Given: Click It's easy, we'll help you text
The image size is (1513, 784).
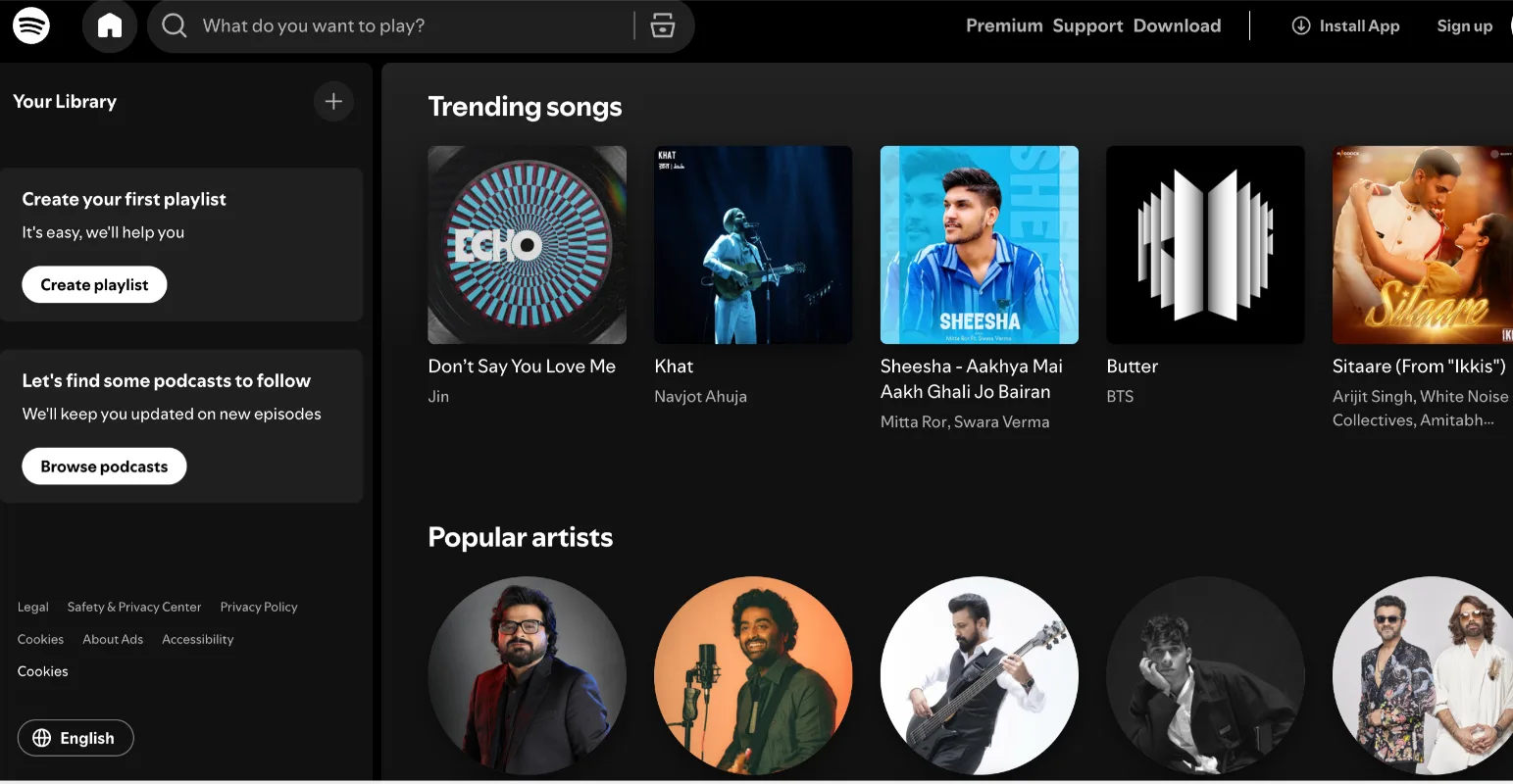Looking at the screenshot, I should 103,232.
